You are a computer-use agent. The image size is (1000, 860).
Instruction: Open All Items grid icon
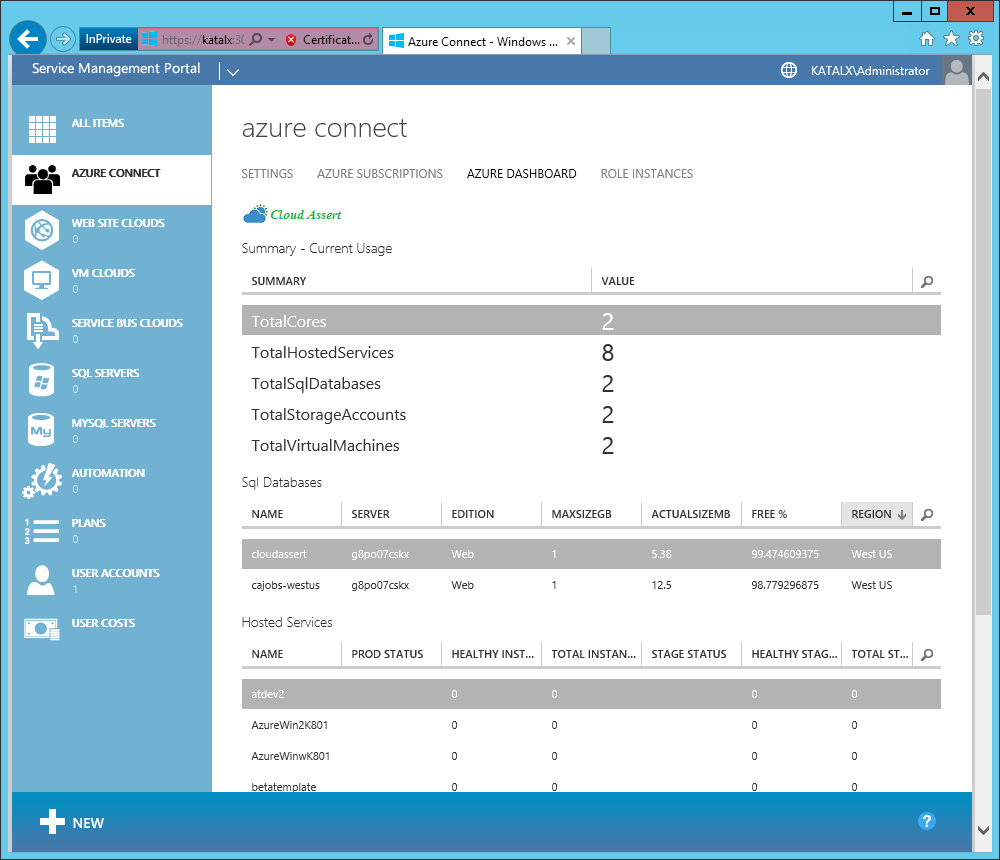pyautogui.click(x=42, y=130)
